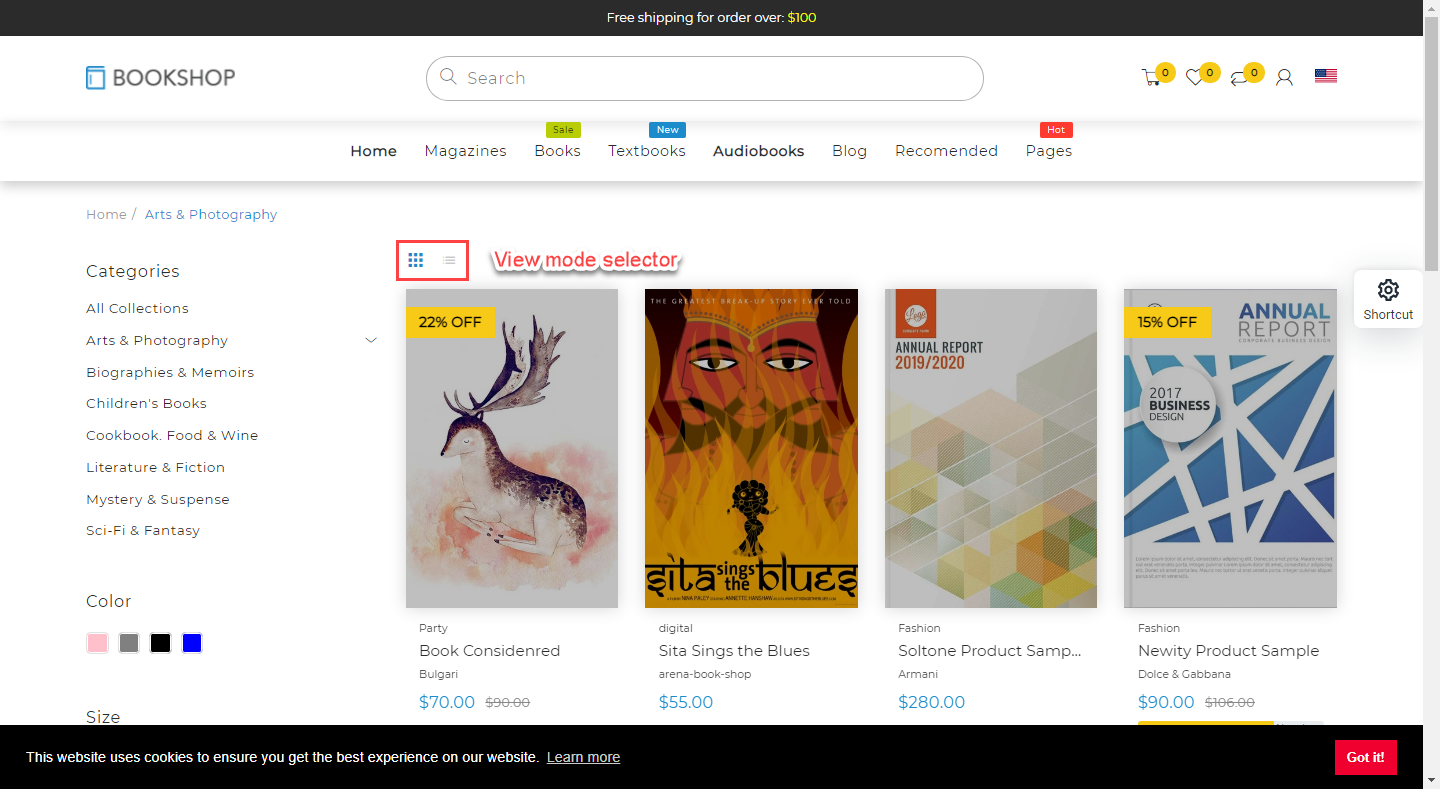
Task: Open the user account icon
Action: tap(1284, 77)
